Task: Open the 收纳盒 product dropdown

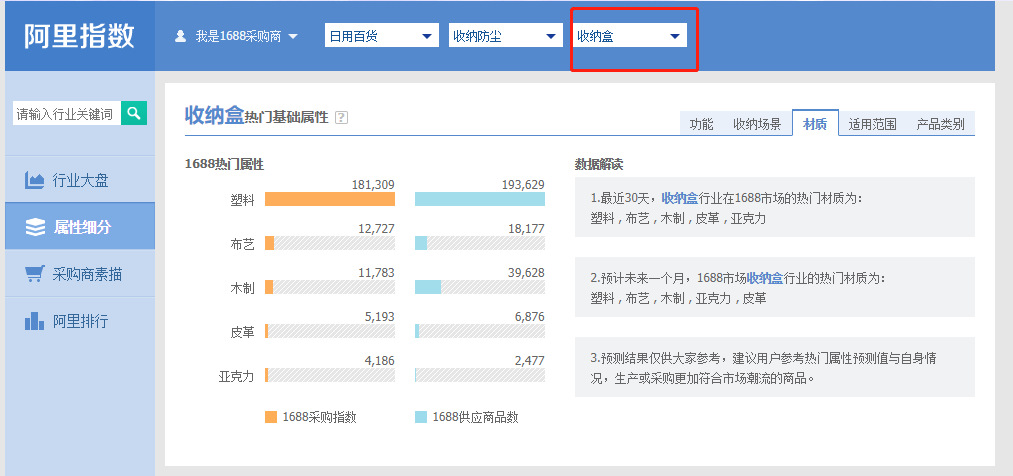Action: point(629,36)
